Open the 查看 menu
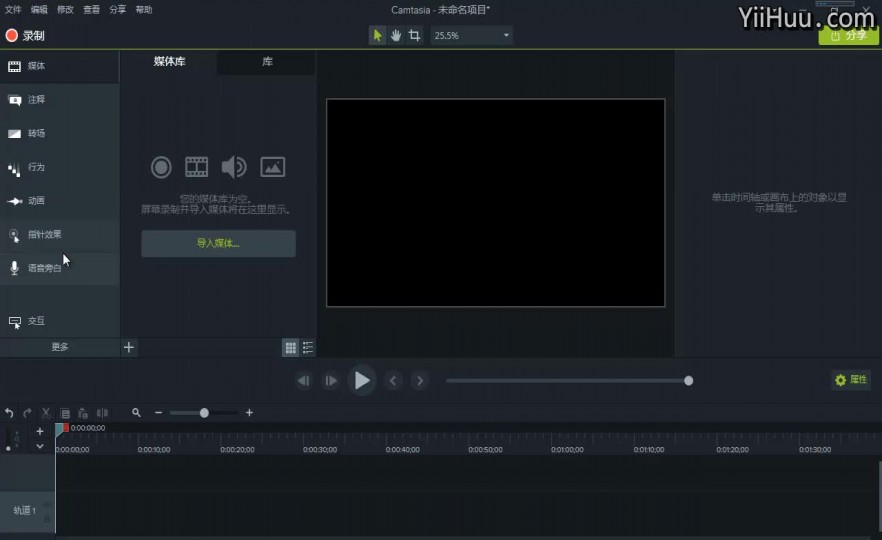Viewport: 882px width, 540px height. pyautogui.click(x=92, y=10)
